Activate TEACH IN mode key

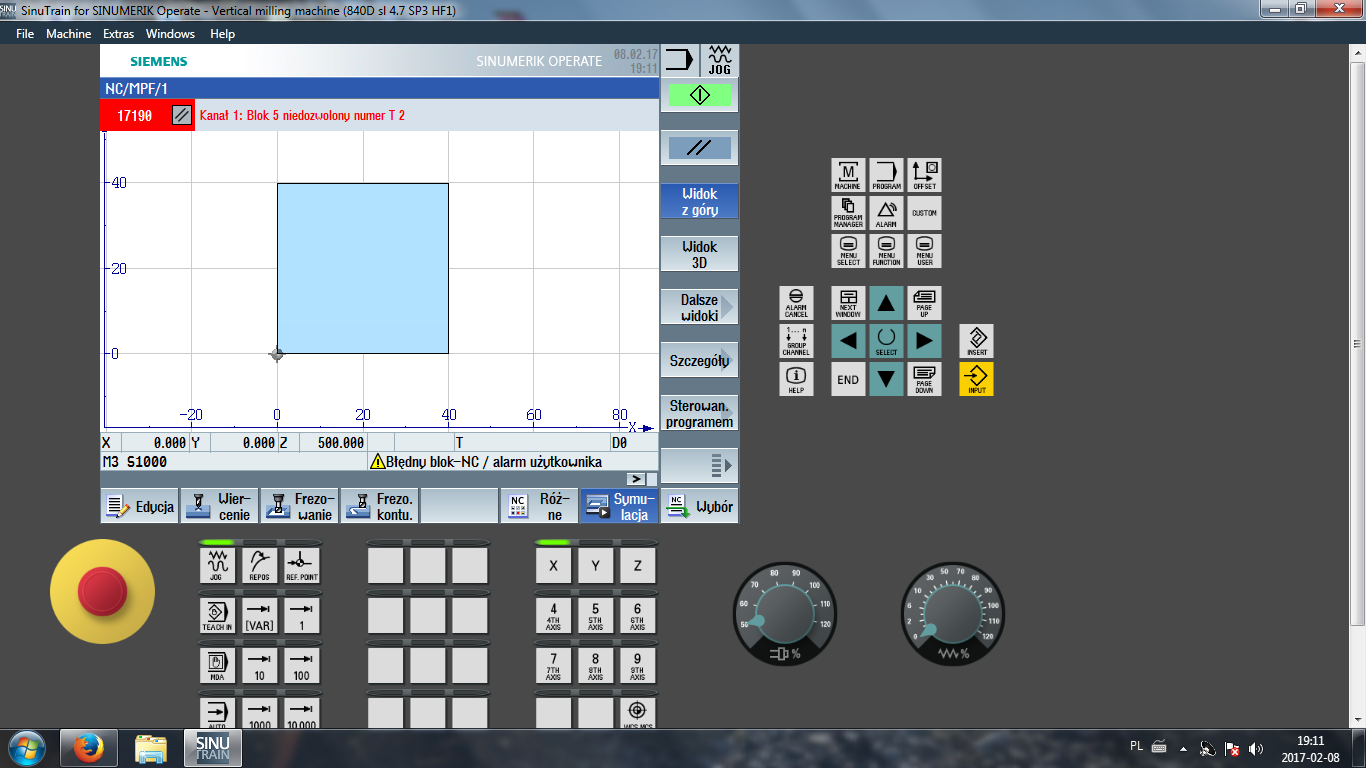point(217,615)
